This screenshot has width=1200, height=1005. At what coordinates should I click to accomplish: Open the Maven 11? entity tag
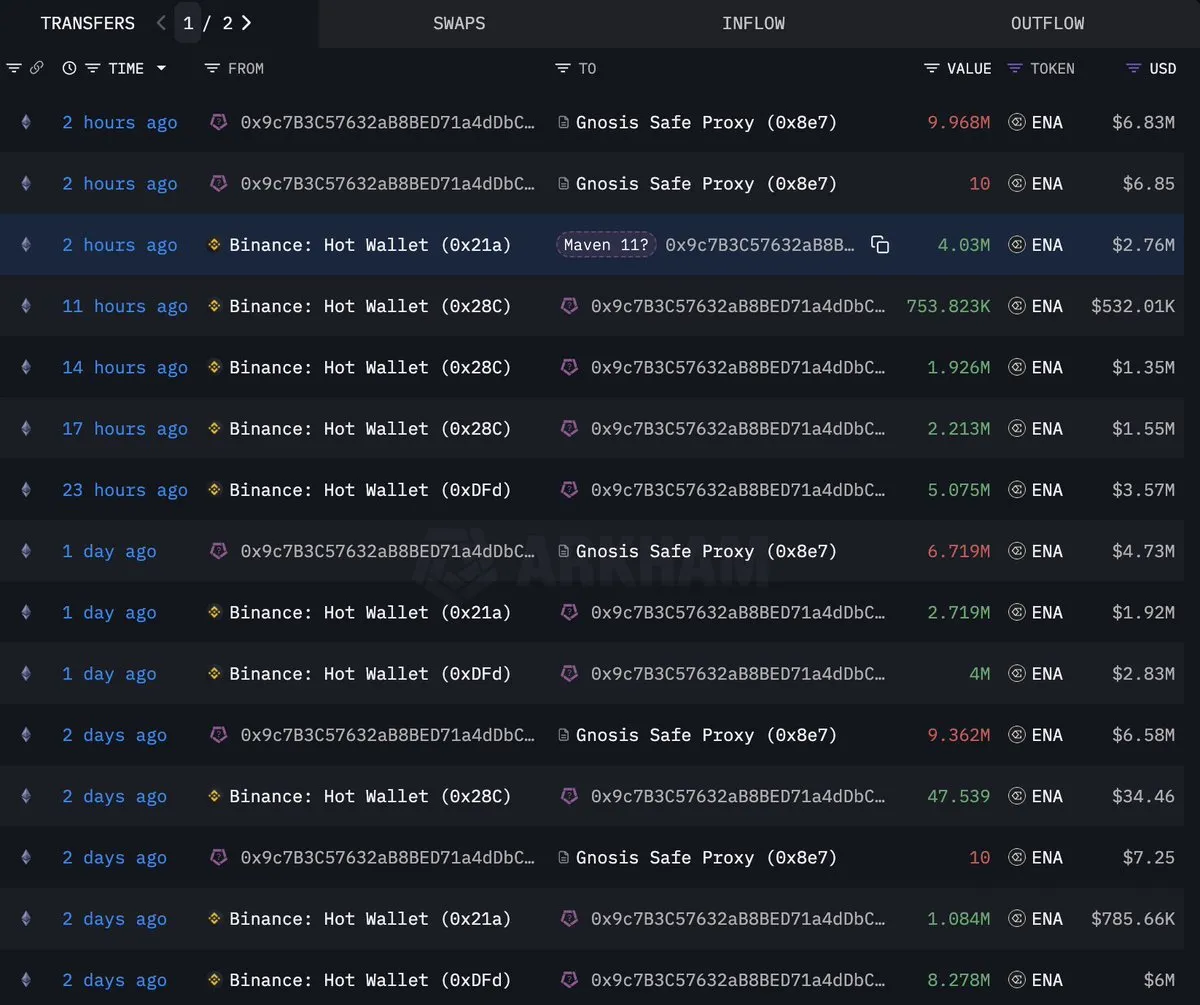(x=606, y=245)
